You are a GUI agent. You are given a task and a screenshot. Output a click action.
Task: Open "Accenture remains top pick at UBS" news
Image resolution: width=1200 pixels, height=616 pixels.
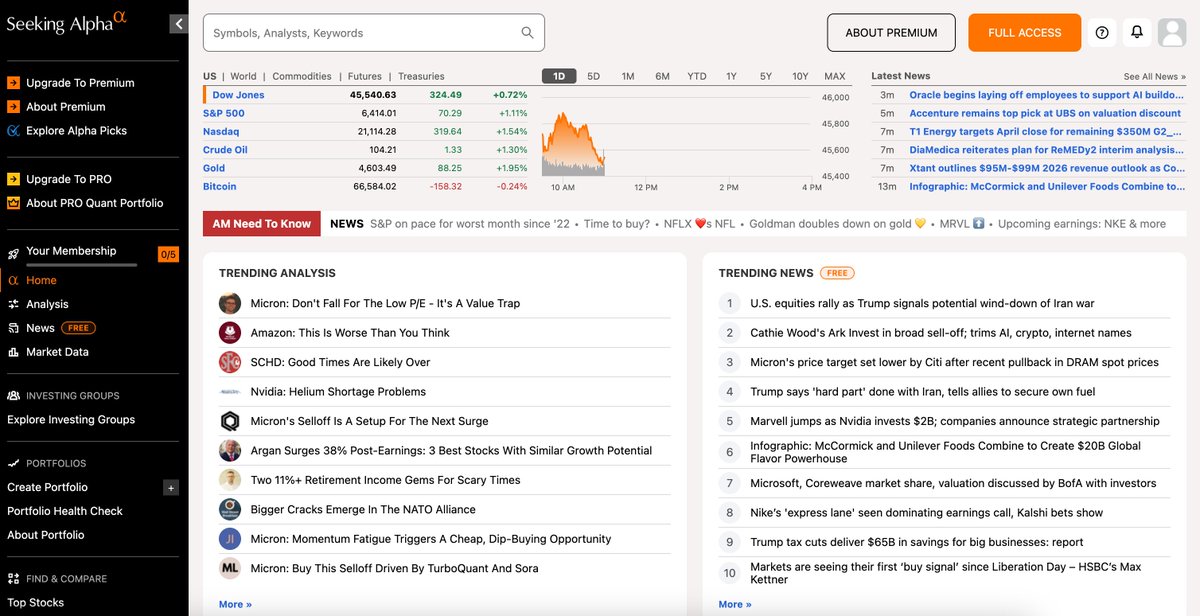[1045, 113]
